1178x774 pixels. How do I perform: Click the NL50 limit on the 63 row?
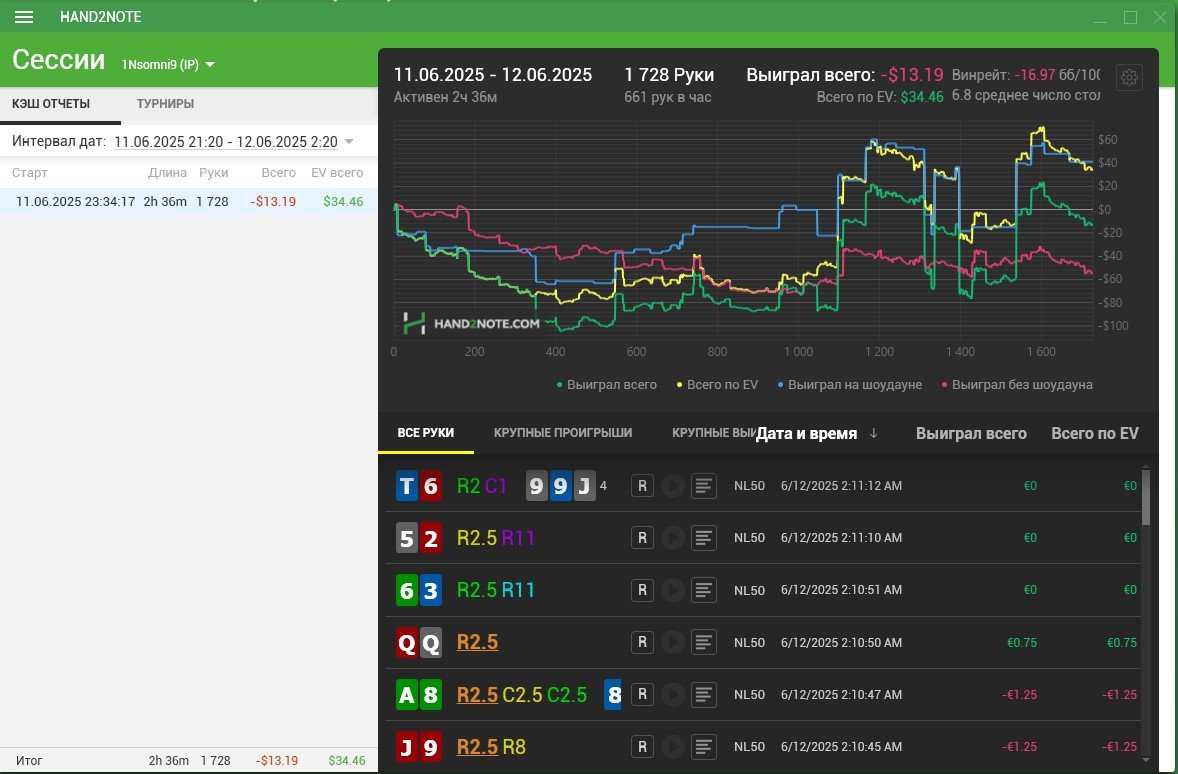749,591
